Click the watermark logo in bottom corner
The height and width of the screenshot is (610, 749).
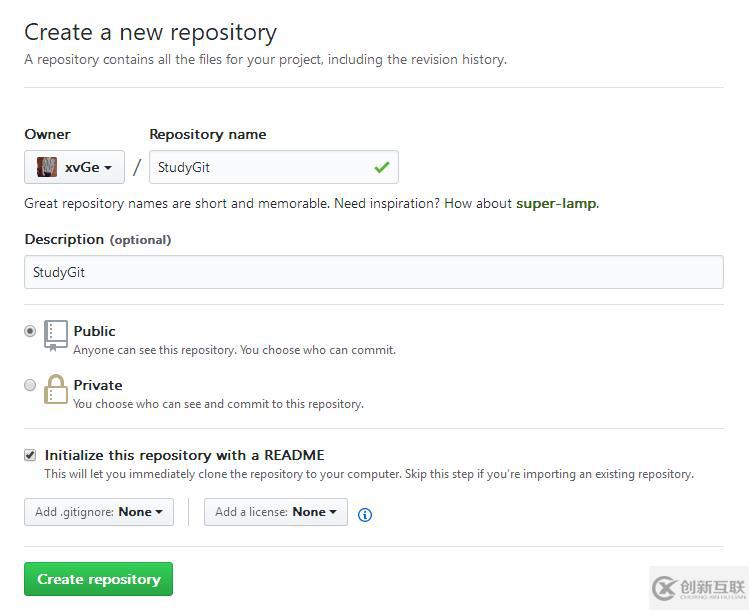pyautogui.click(x=699, y=588)
